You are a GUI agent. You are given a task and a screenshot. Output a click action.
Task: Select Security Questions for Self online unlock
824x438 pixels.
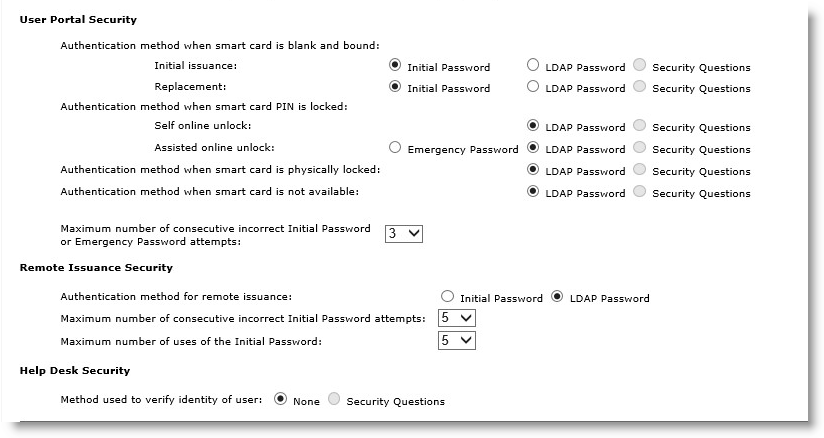click(640, 125)
